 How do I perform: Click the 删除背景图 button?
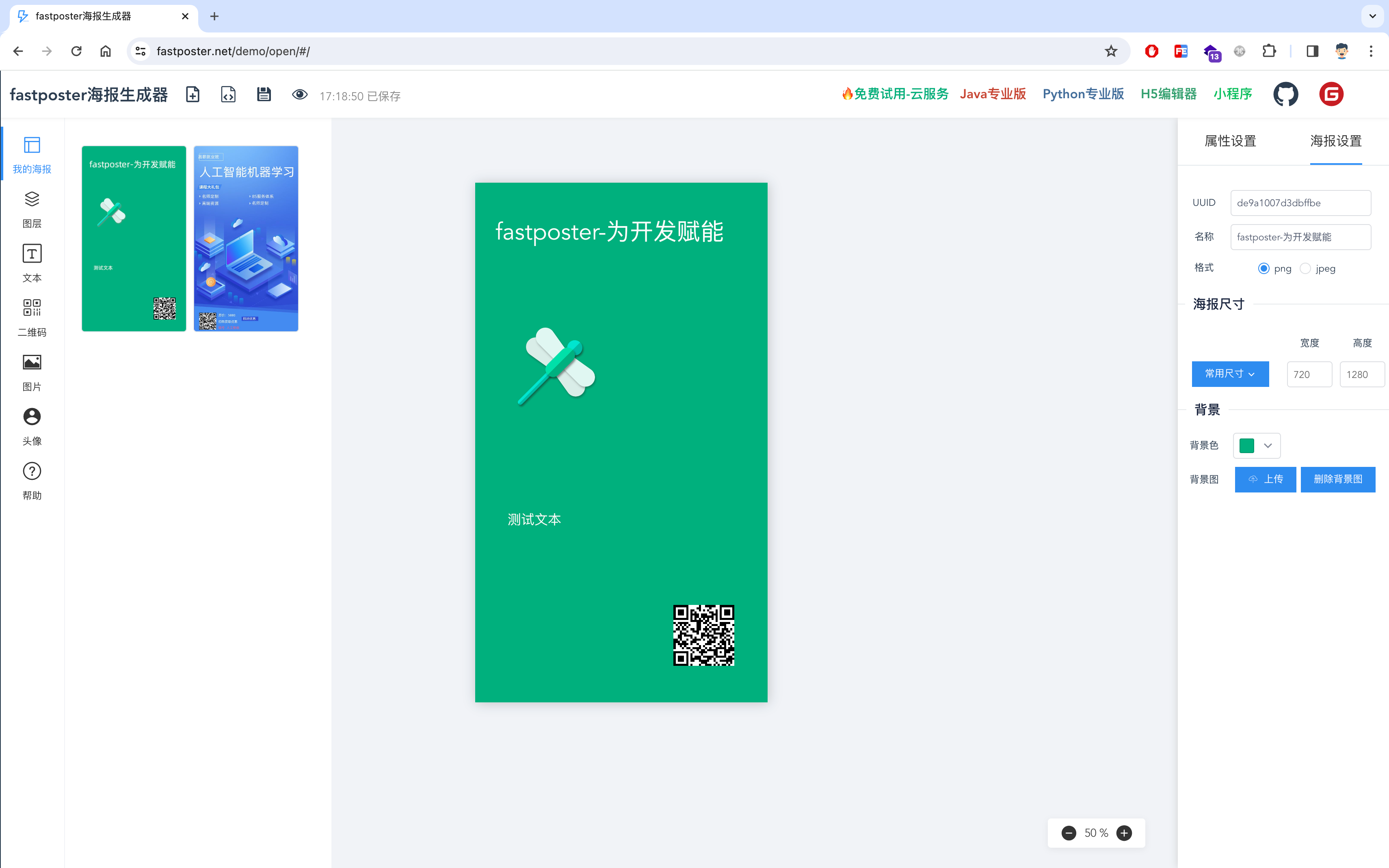click(x=1337, y=479)
